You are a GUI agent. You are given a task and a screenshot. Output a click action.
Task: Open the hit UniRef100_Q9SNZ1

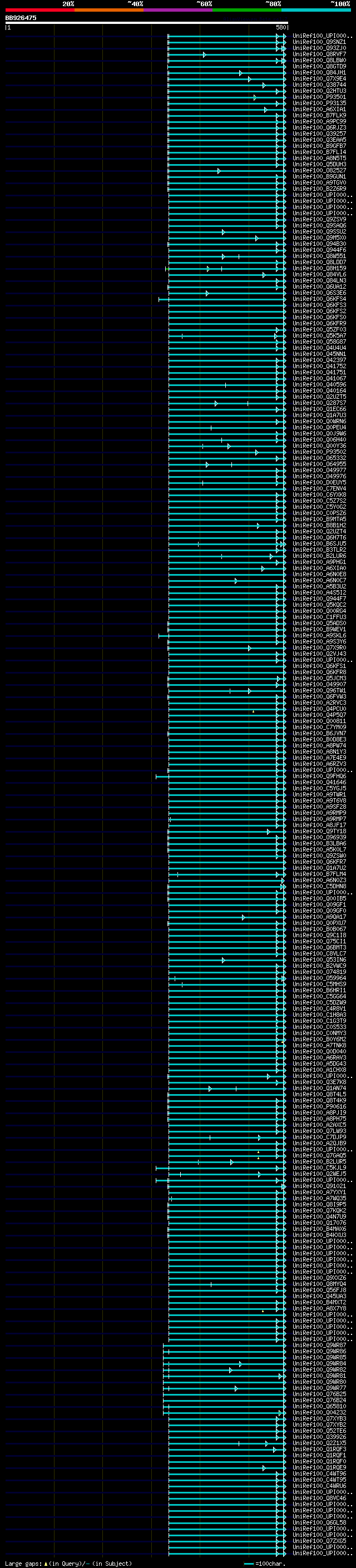[x=319, y=43]
